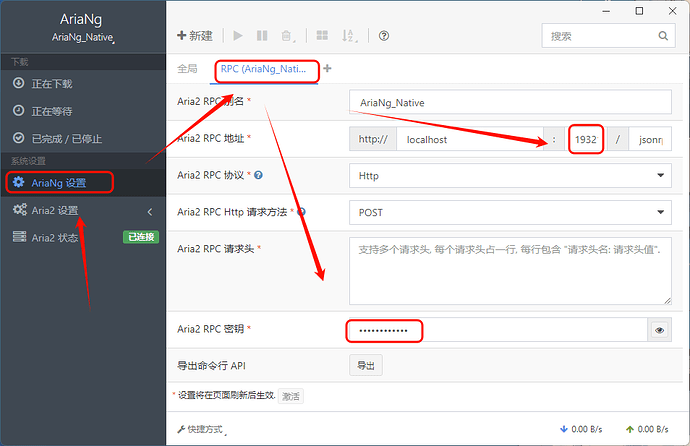Click the AriaNg title logo

tap(81, 19)
